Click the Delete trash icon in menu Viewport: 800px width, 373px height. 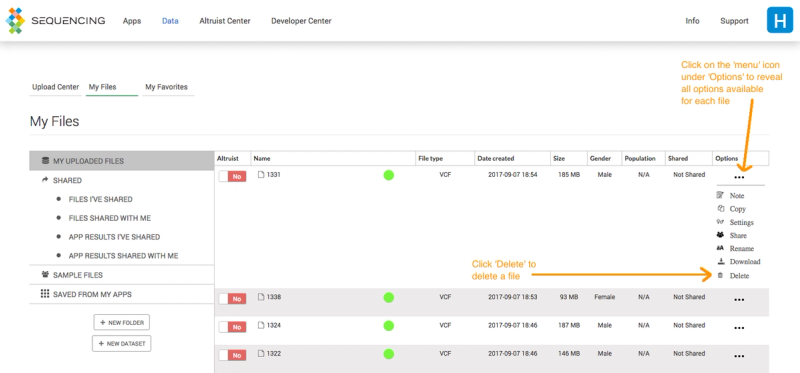click(720, 275)
